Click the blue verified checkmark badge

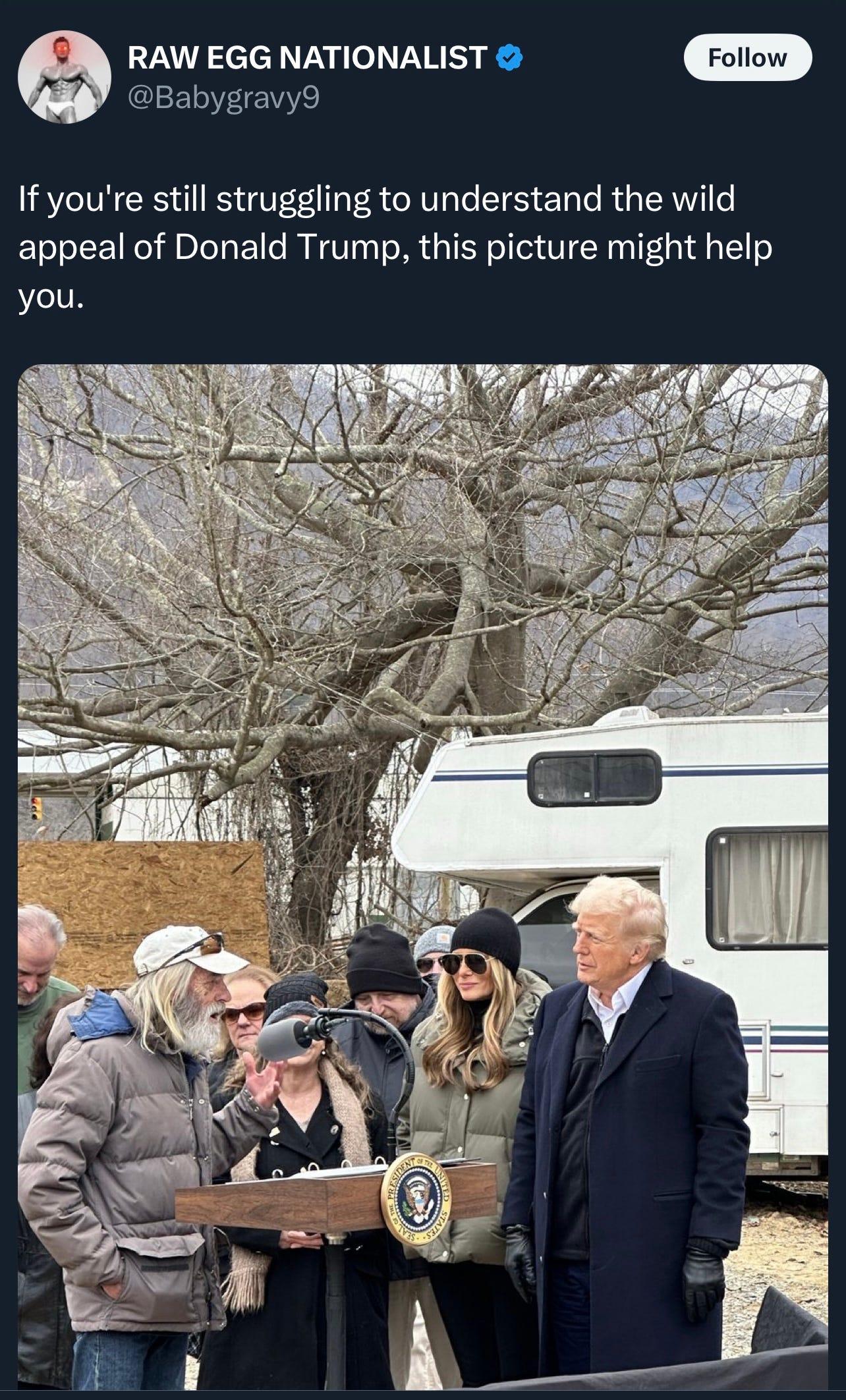509,58
